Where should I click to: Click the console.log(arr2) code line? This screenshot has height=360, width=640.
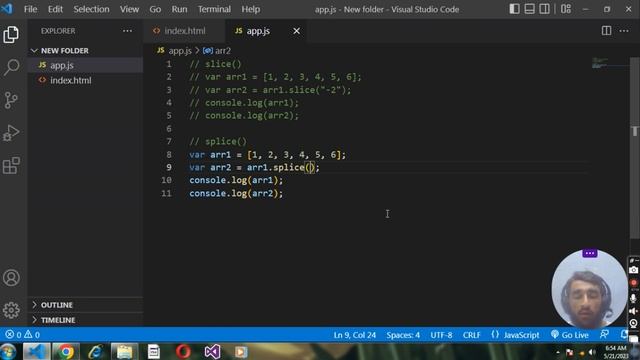coord(236,193)
